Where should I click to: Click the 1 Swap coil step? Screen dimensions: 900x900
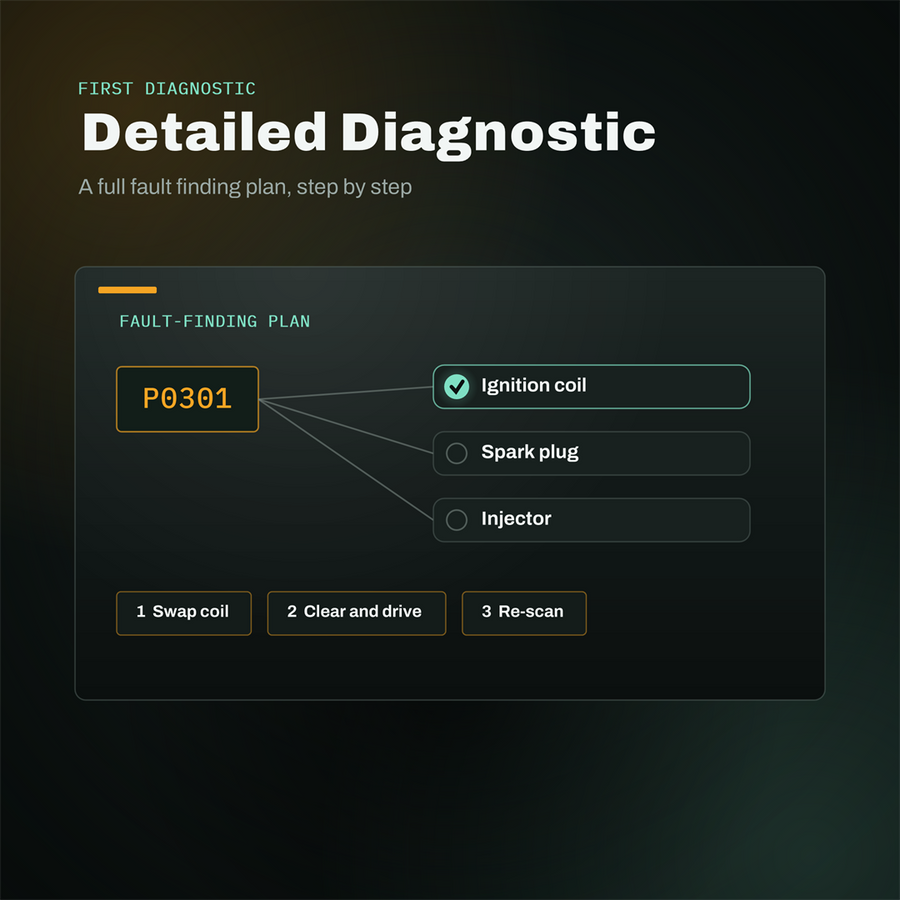(184, 613)
